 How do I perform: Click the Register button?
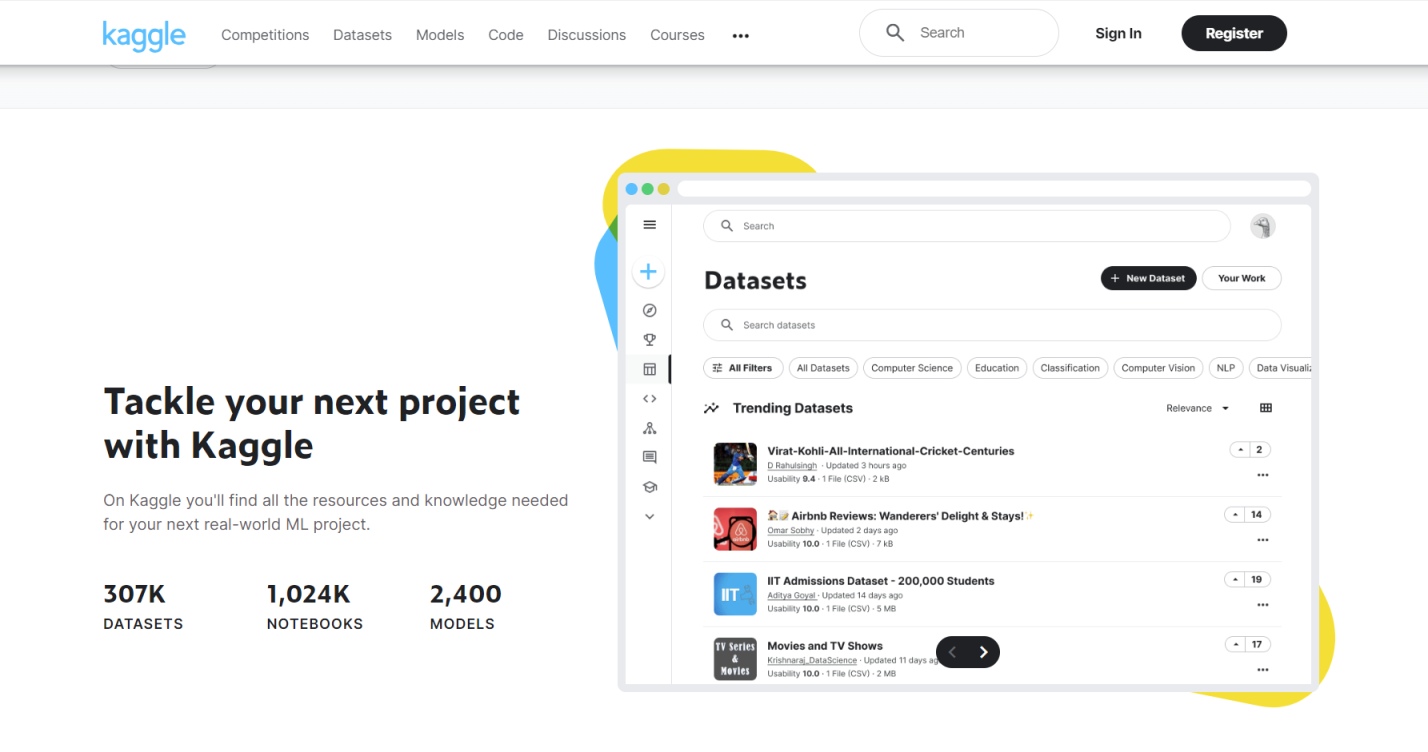(x=1233, y=33)
